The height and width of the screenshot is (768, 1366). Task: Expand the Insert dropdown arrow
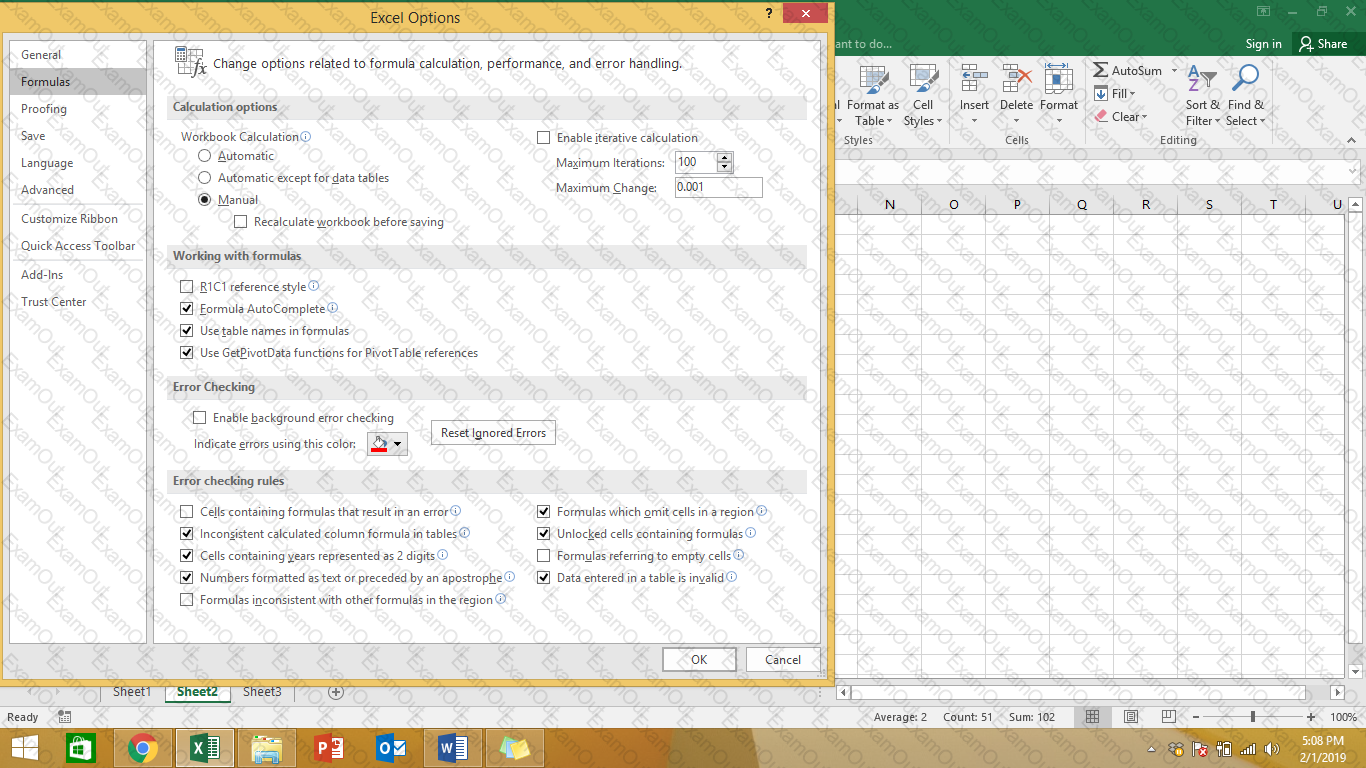pyautogui.click(x=974, y=122)
